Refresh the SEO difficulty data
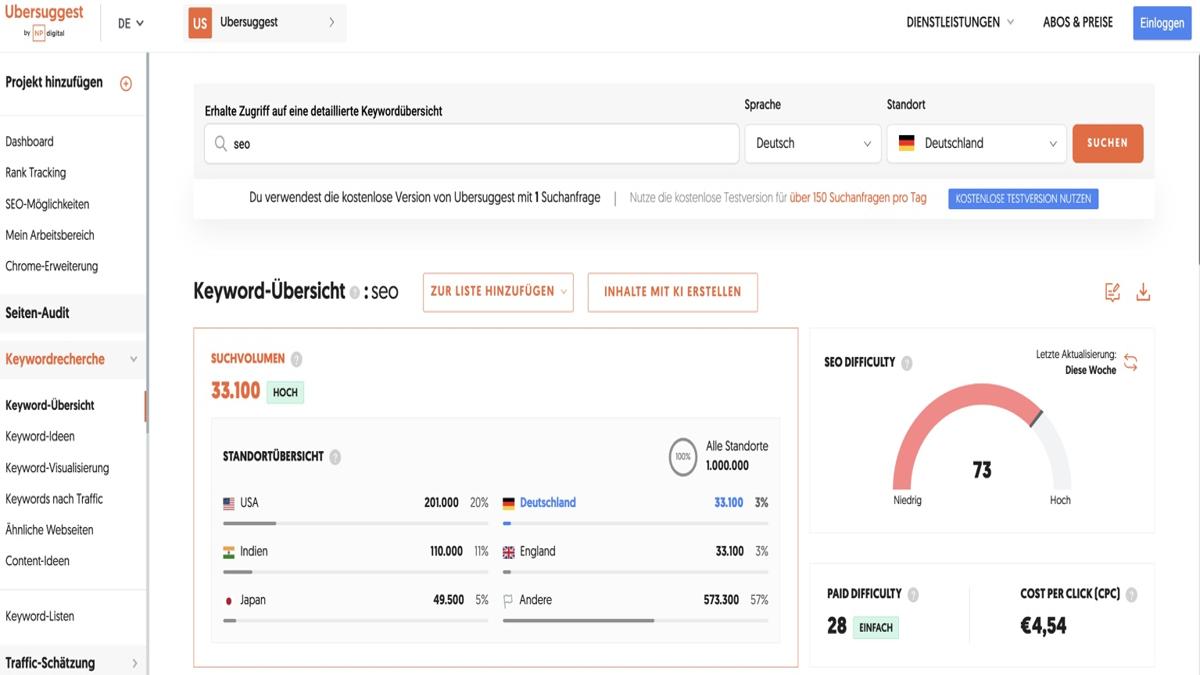 click(x=1131, y=362)
